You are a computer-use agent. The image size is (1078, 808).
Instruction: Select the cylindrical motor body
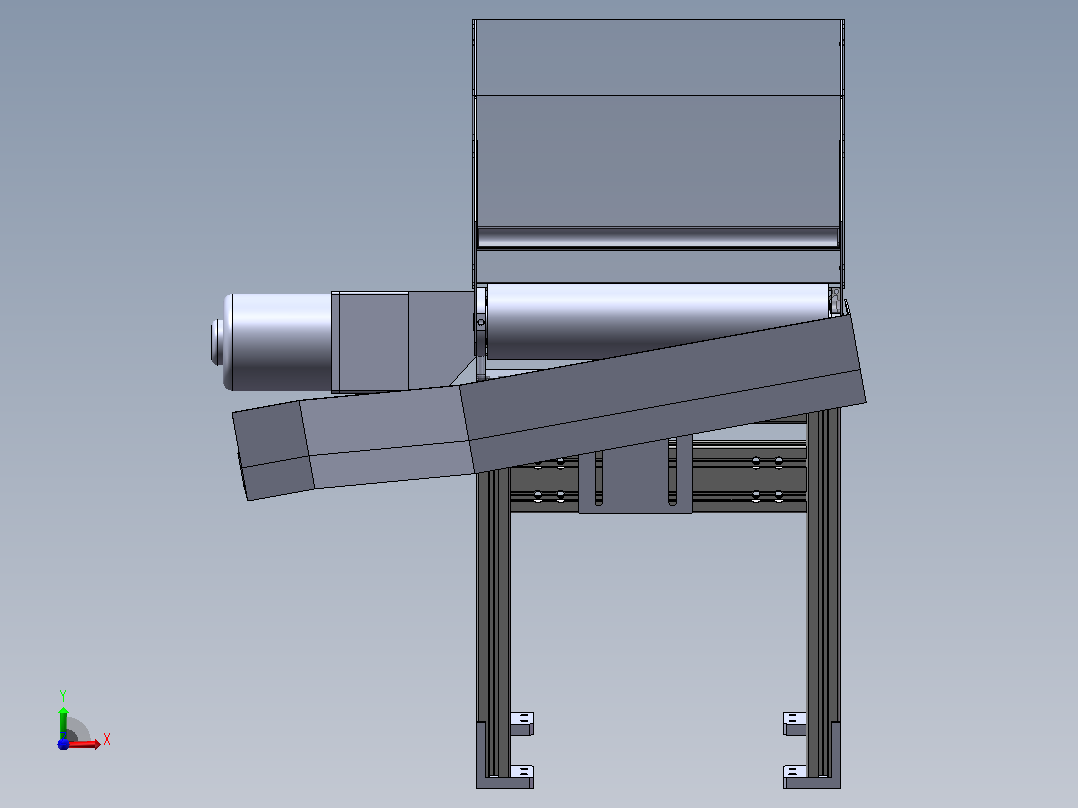(278, 342)
